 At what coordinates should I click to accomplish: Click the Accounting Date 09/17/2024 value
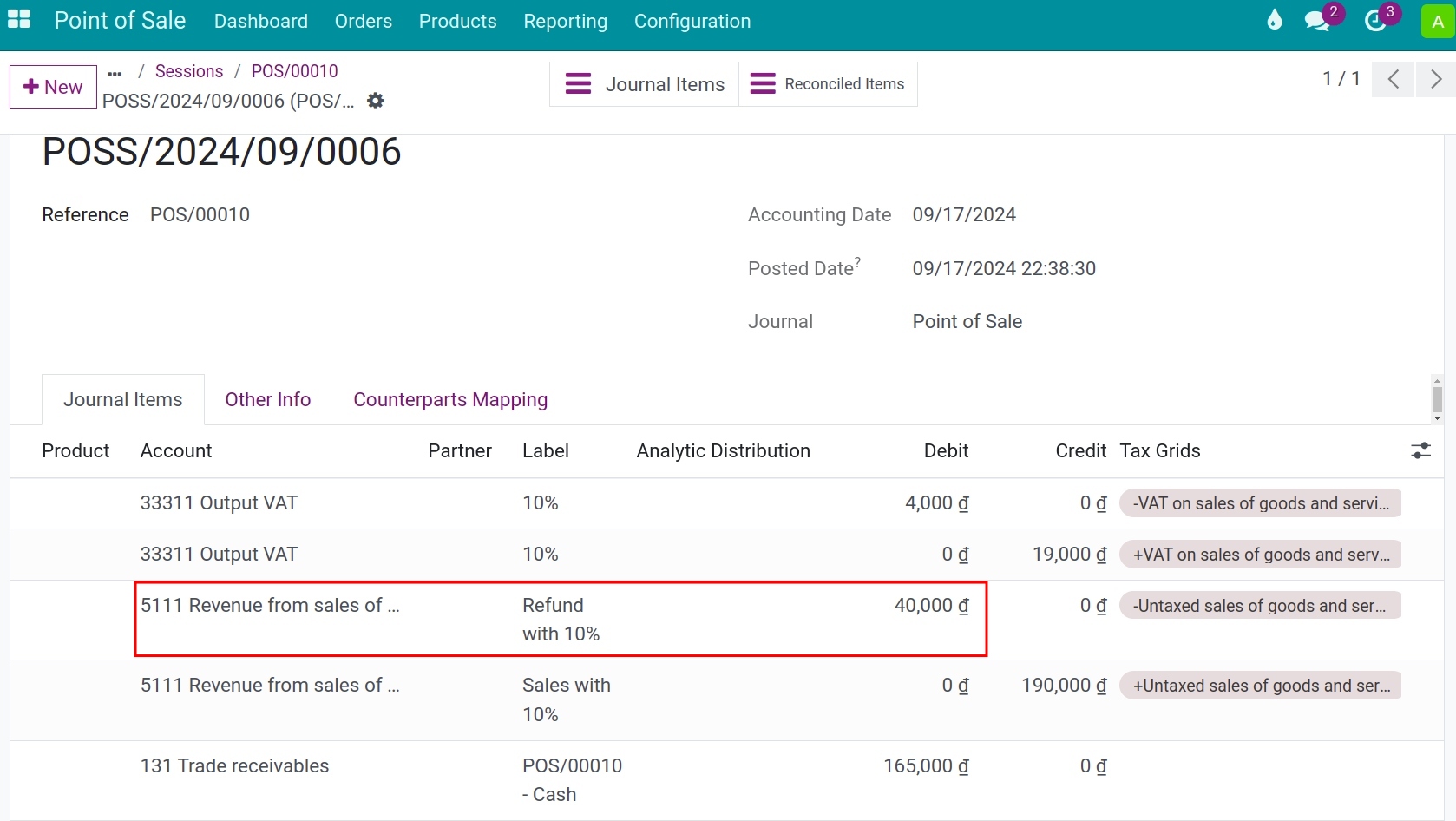[964, 214]
